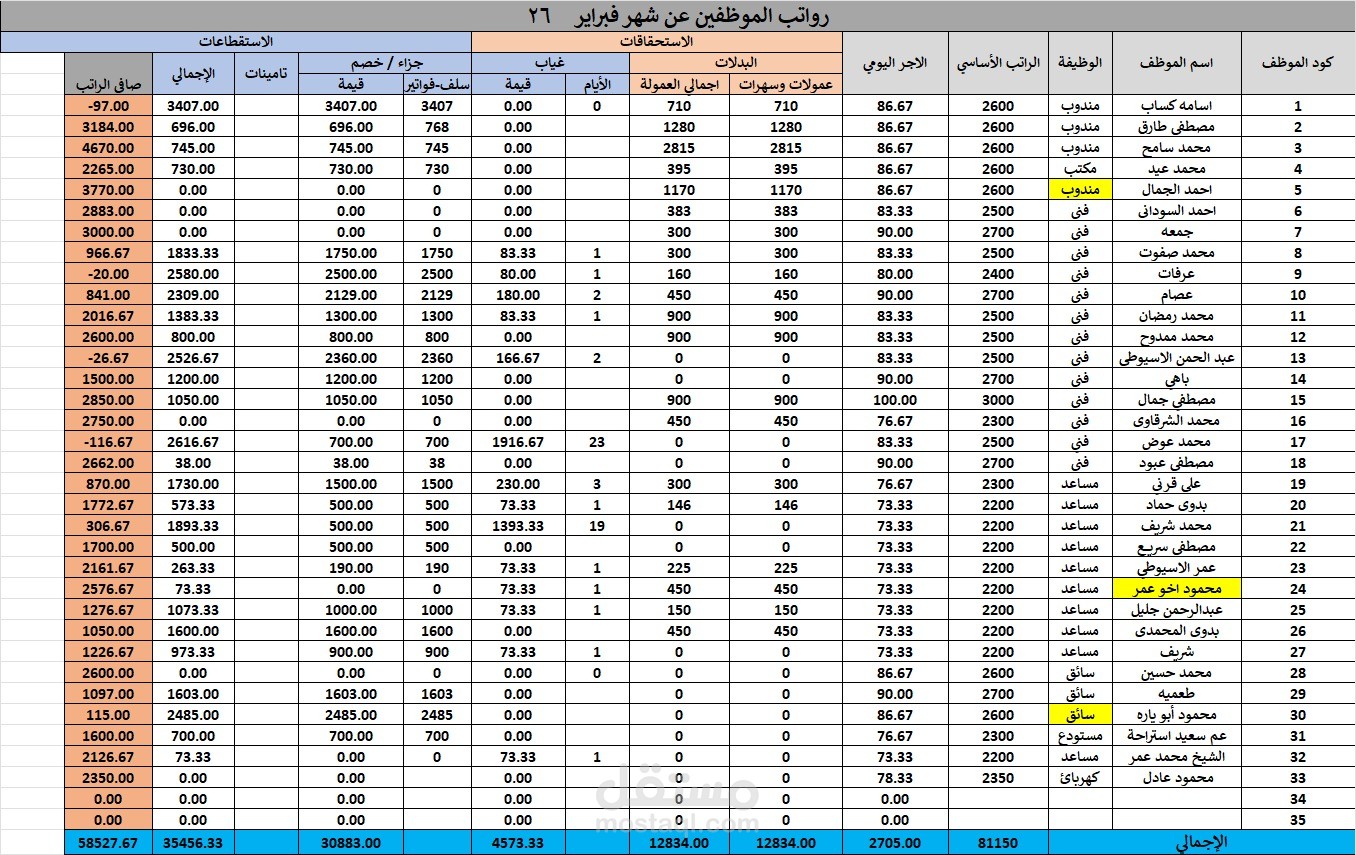Click the total daily wage 2705.00
This screenshot has height=855, width=1356.
click(895, 843)
